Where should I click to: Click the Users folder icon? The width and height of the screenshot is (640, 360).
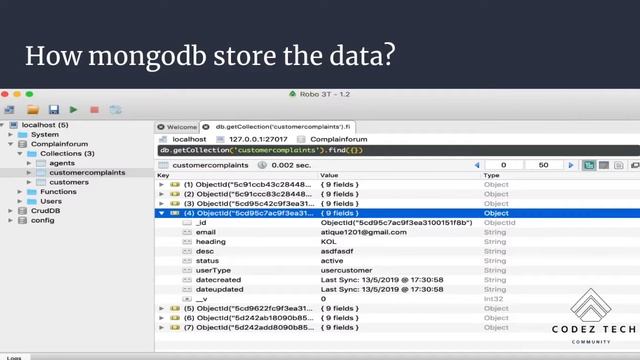pos(32,201)
